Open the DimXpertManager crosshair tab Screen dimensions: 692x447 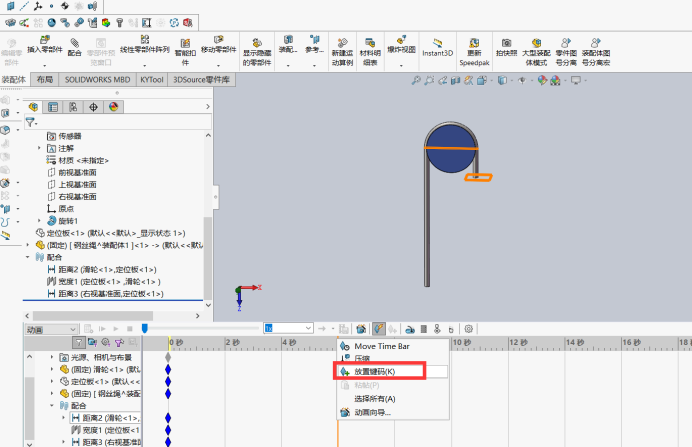pos(93,107)
